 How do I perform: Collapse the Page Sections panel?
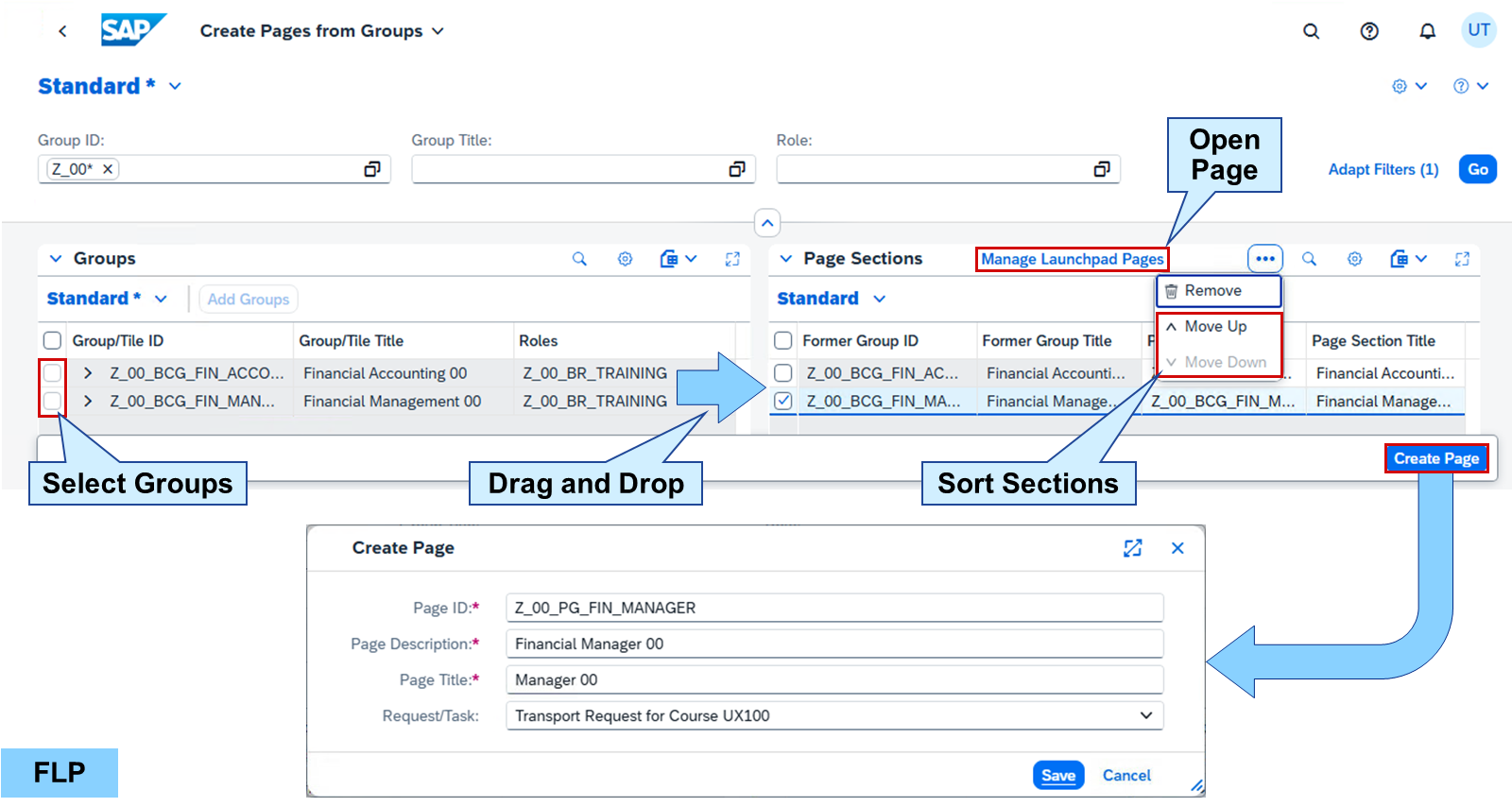point(785,259)
